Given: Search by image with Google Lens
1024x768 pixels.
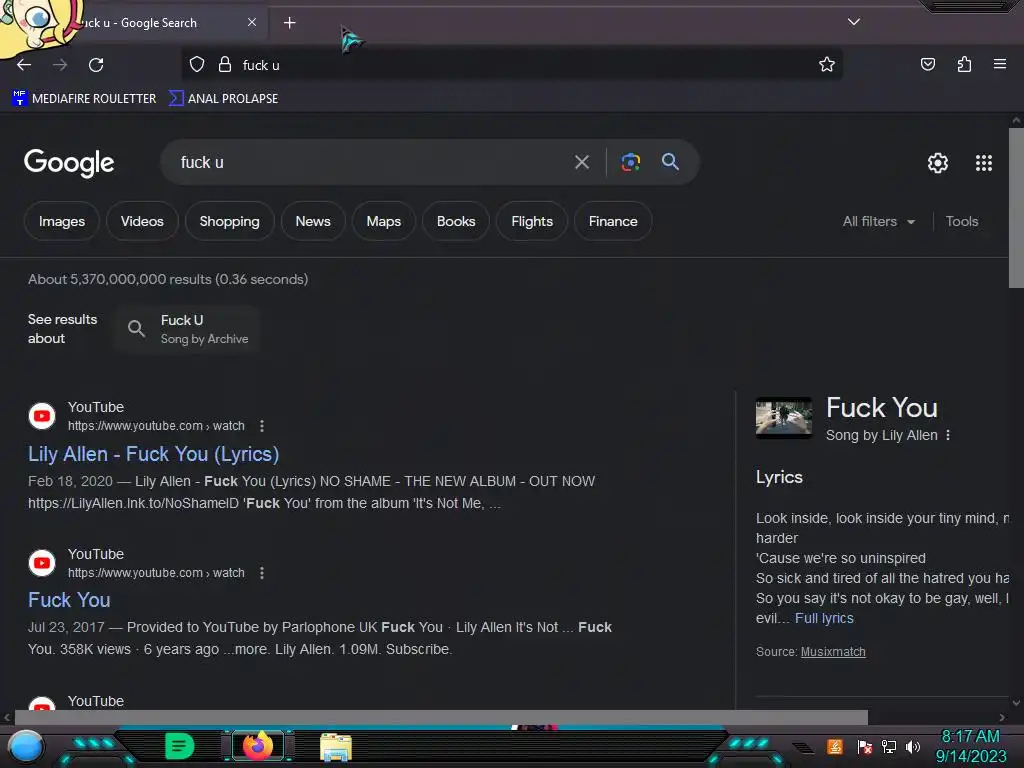Looking at the screenshot, I should pos(630,162).
